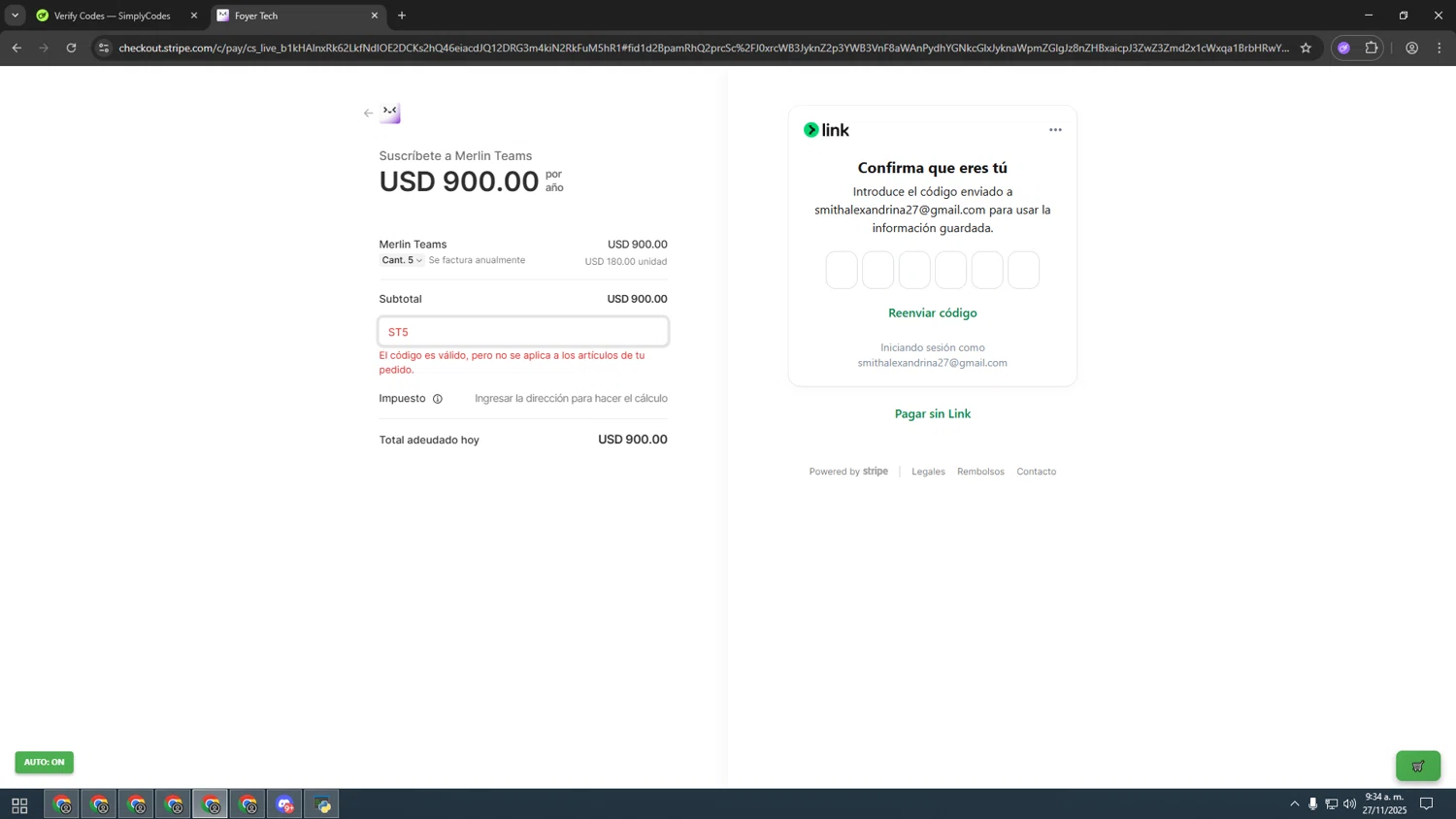The image size is (1456, 819).
Task: Click the Impuesto info icon
Action: coord(438,399)
